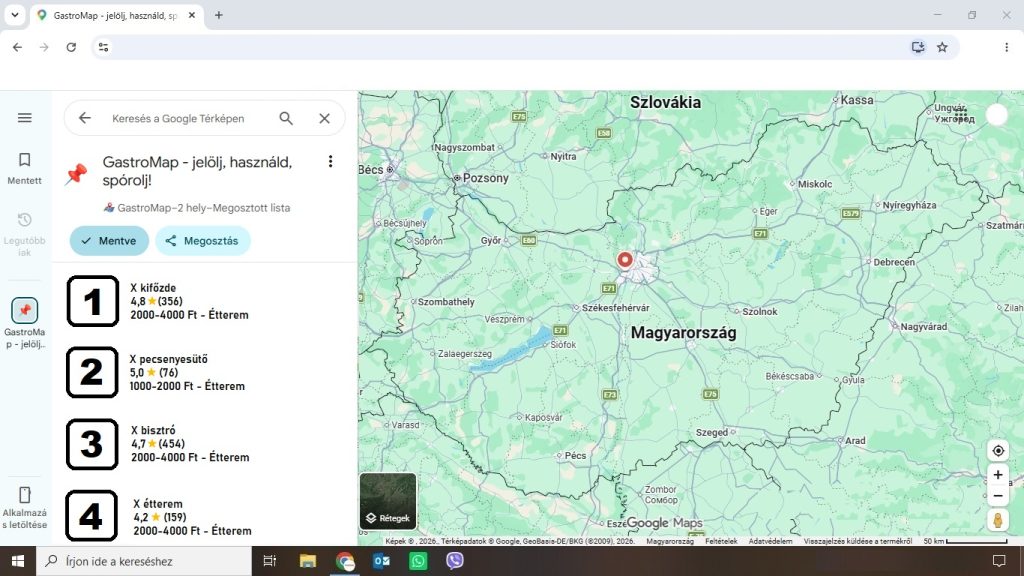Viewport: 1024px width, 576px height.
Task: Open the GastroMap list three-dot options
Action: point(330,161)
